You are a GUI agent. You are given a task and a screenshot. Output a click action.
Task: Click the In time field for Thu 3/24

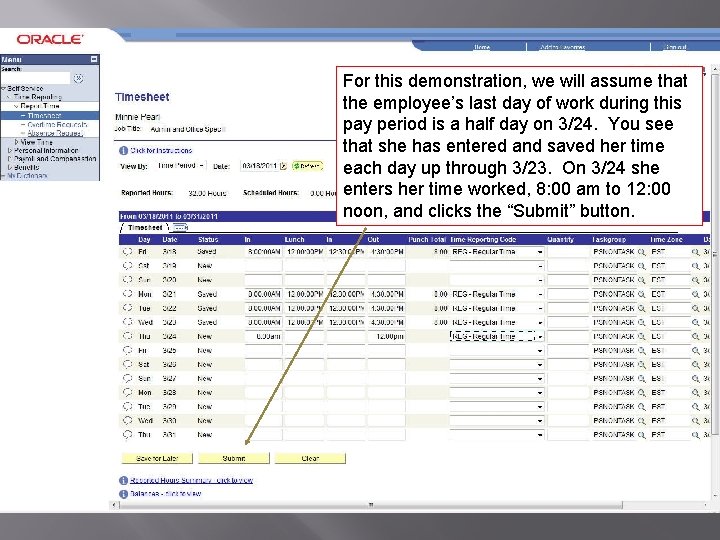tap(264, 336)
